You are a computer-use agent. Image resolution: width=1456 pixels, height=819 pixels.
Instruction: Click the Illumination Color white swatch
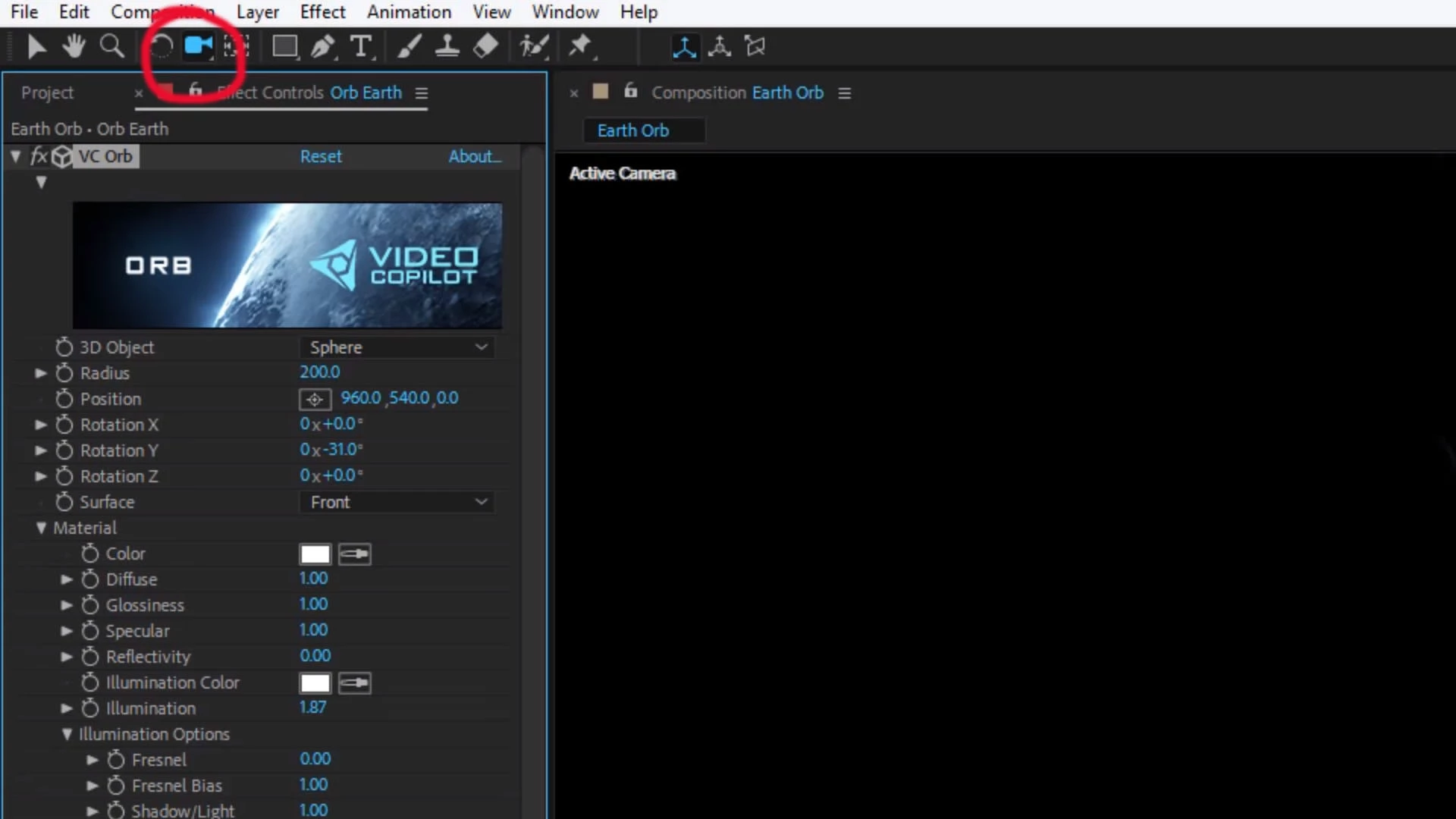315,683
